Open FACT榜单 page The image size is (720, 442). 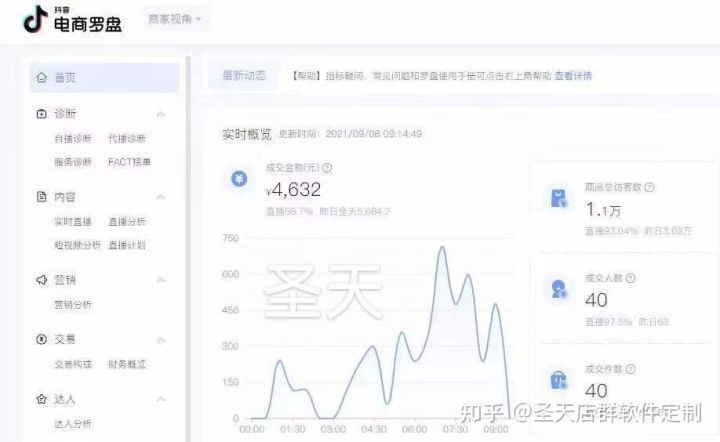coord(129,162)
